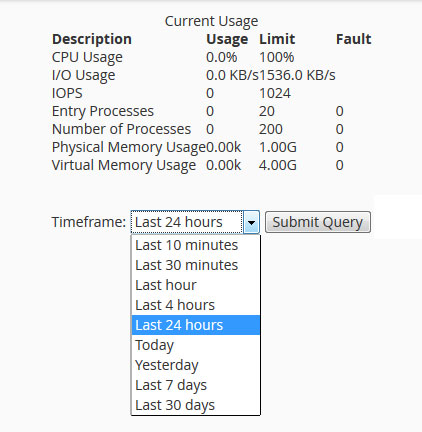Screen dimensions: 422x432
Task: Click the 'Number of Processes' row label
Action: 121,129
